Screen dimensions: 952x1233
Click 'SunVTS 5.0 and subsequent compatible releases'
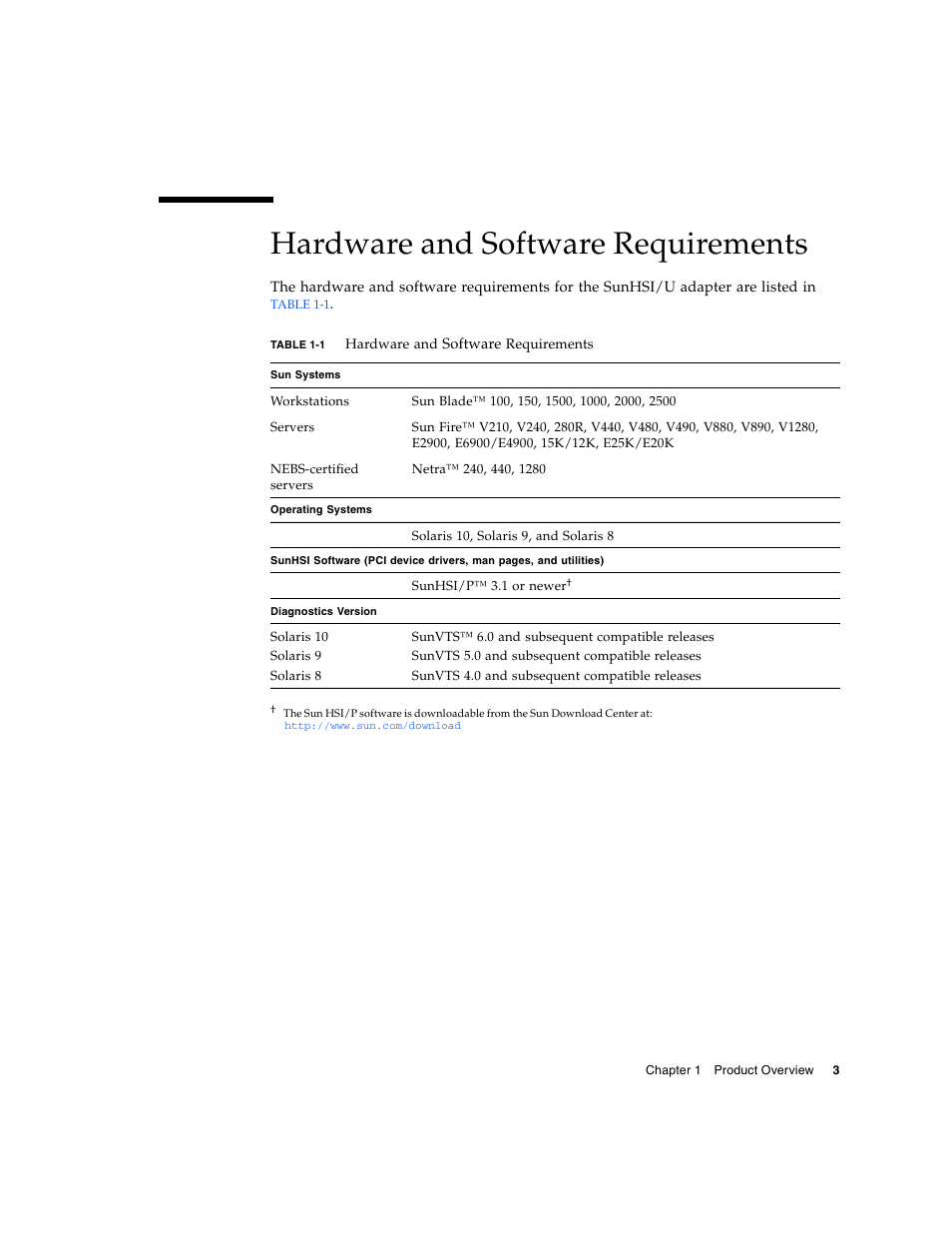(x=556, y=656)
